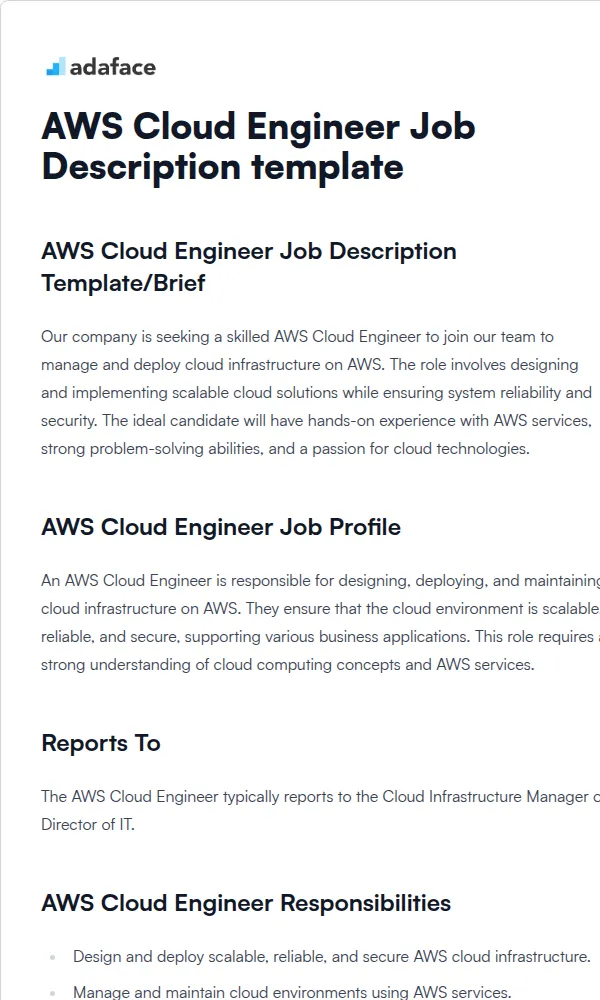Click the Design and deploy scalable bullet text
This screenshot has width=600, height=1000.
point(332,957)
